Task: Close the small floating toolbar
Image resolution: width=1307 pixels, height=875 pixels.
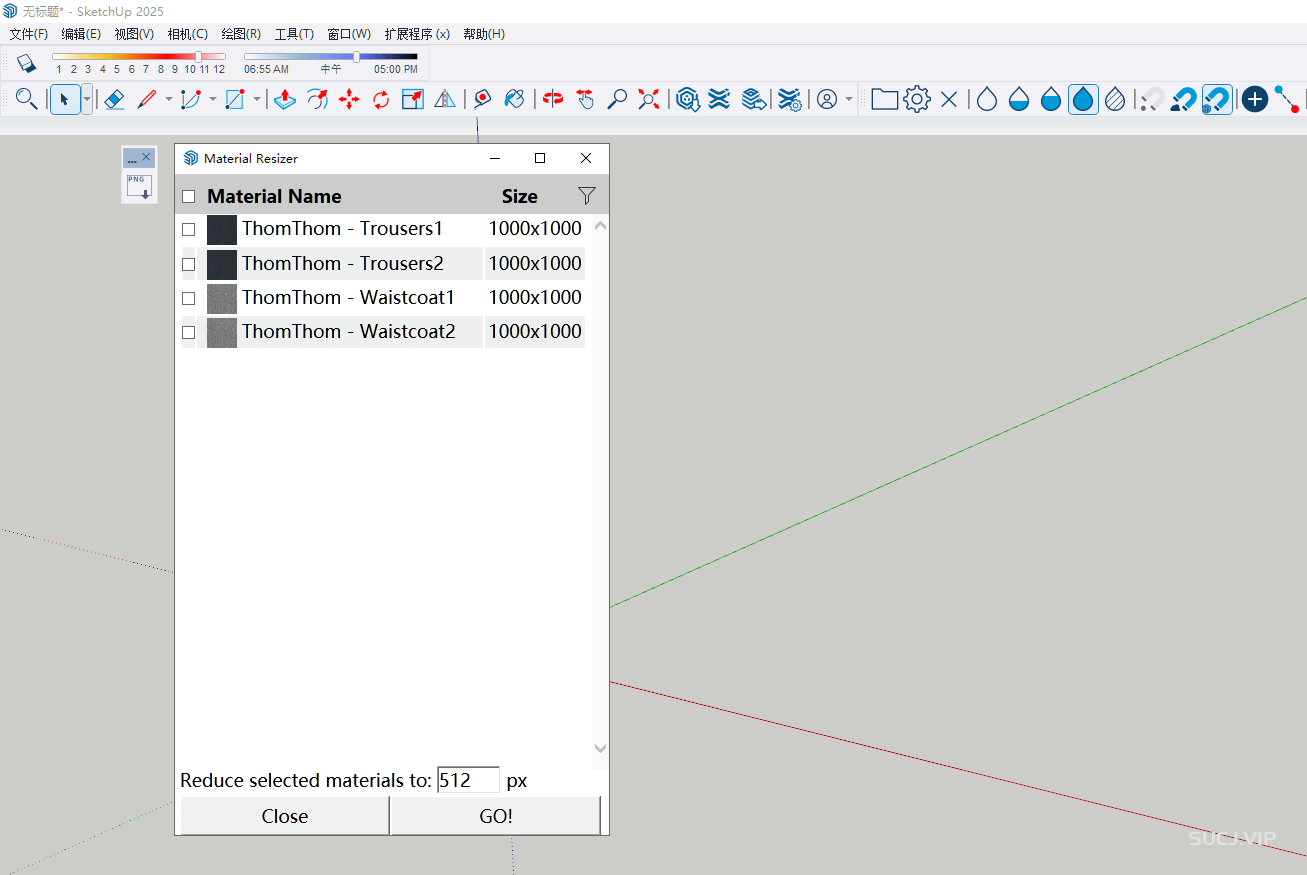Action: point(146,158)
